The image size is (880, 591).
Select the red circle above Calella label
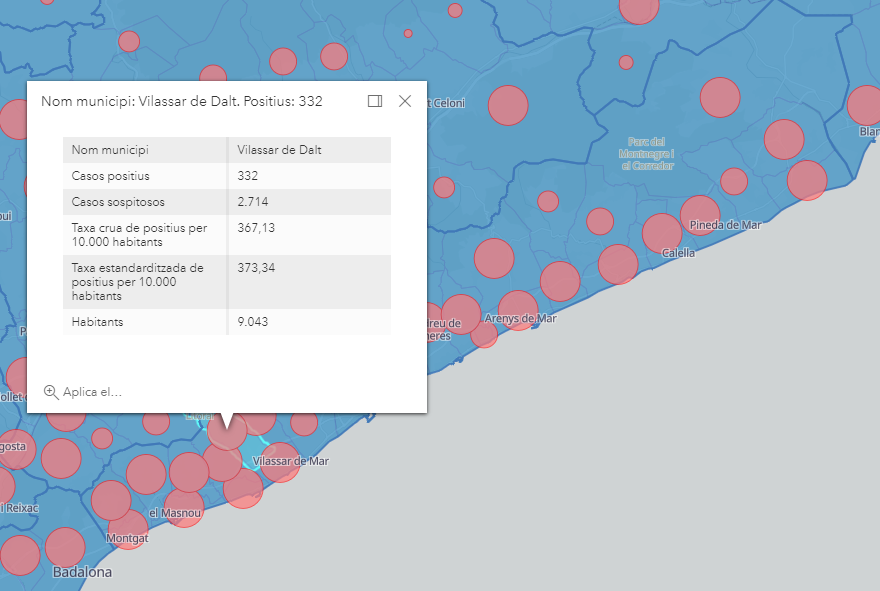tap(662, 233)
